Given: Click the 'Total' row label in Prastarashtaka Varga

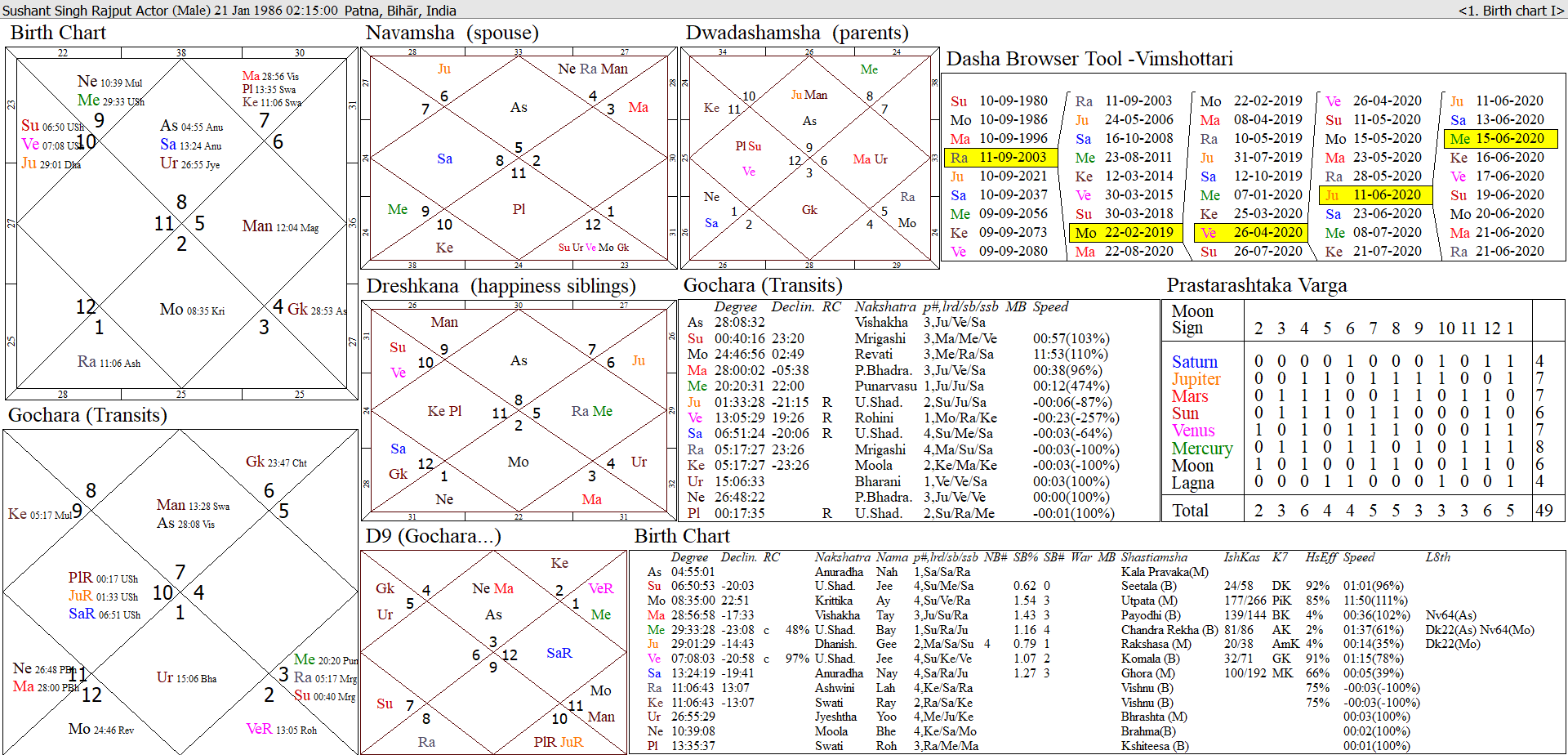Looking at the screenshot, I should point(1190,511).
